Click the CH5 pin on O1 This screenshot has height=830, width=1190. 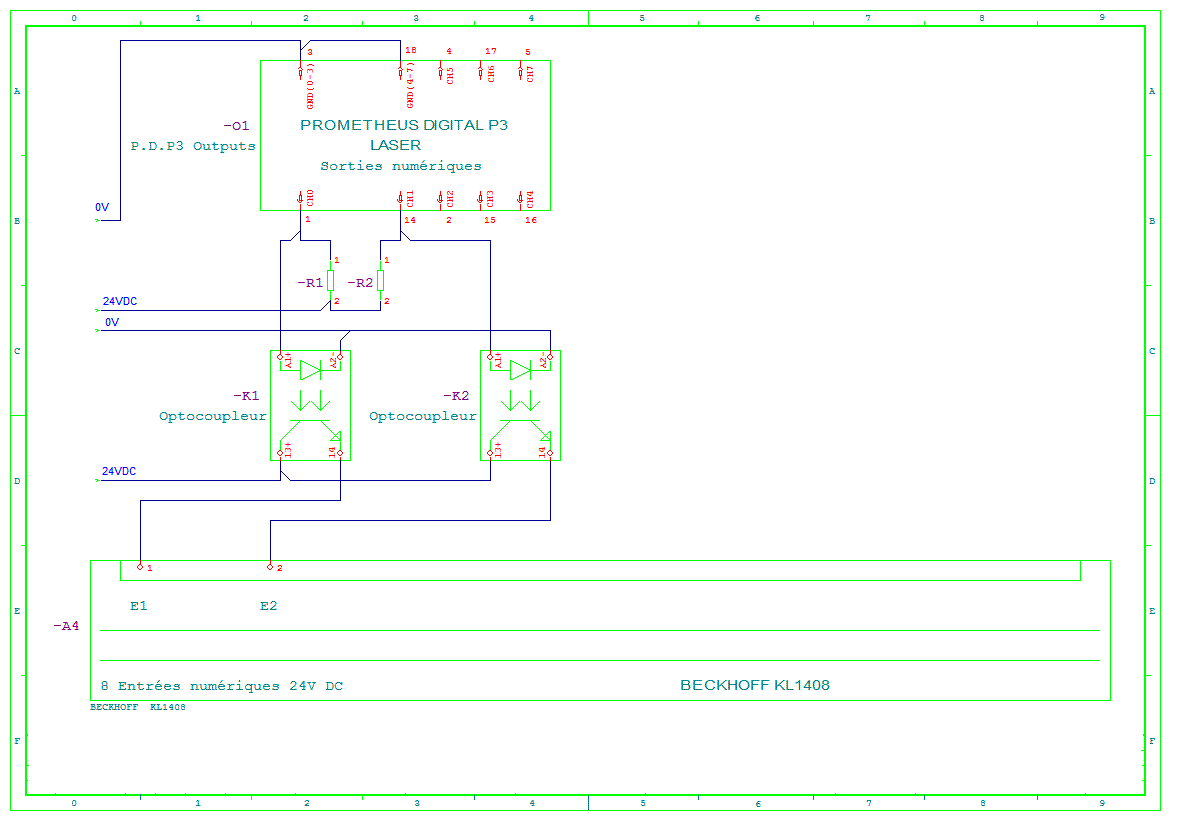(440, 72)
